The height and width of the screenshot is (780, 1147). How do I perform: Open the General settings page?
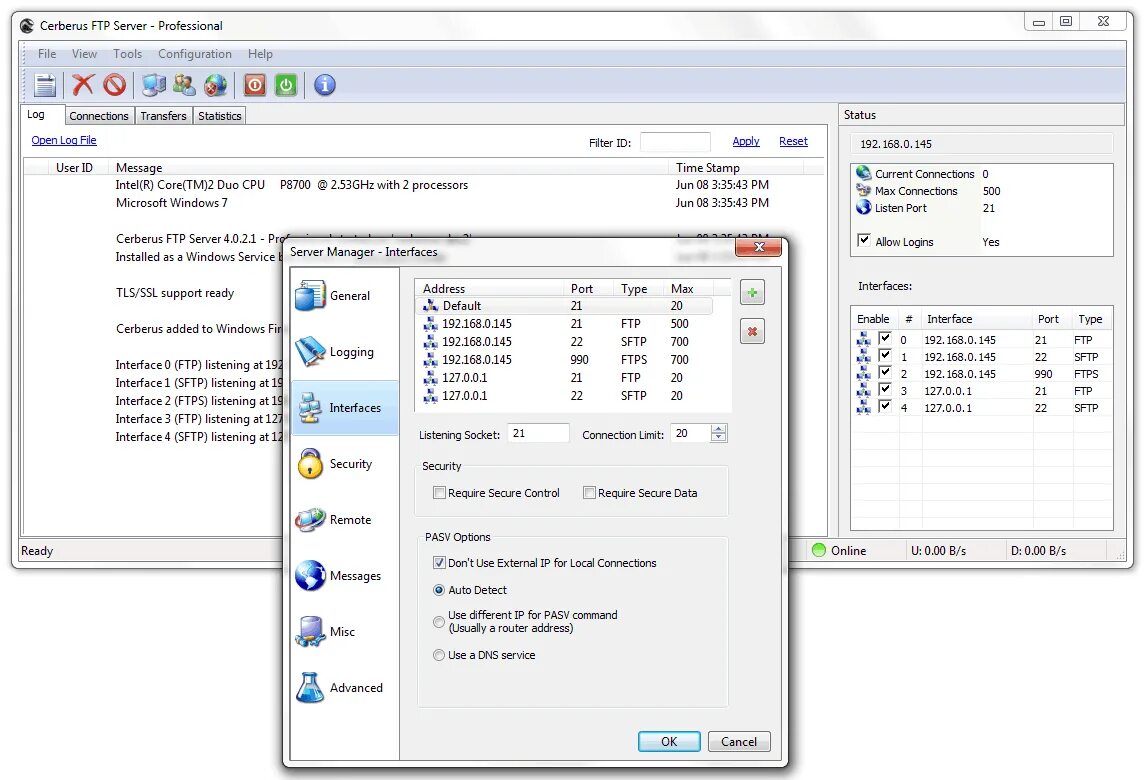345,296
